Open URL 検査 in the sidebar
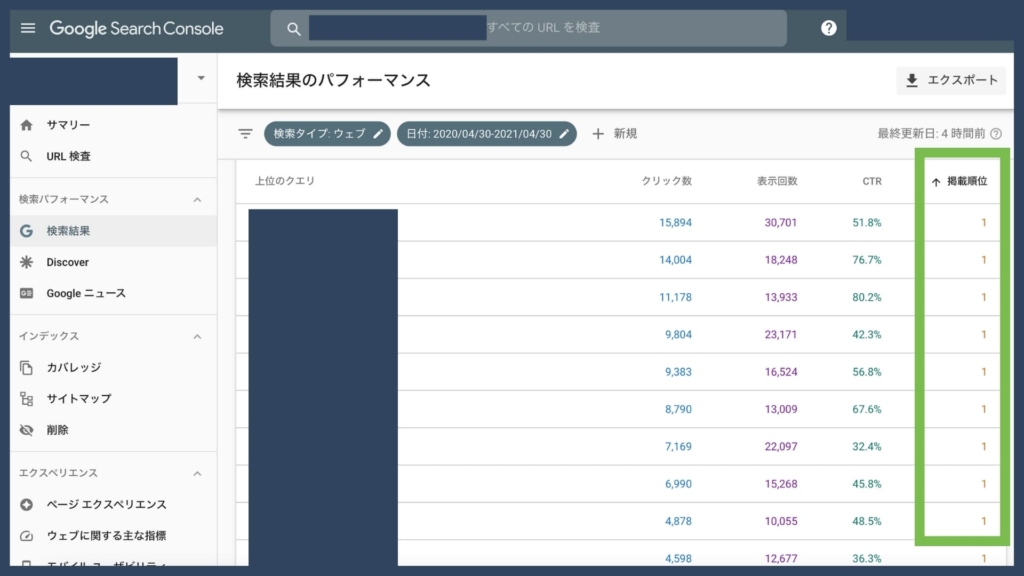This screenshot has height=576, width=1024. click(x=113, y=156)
